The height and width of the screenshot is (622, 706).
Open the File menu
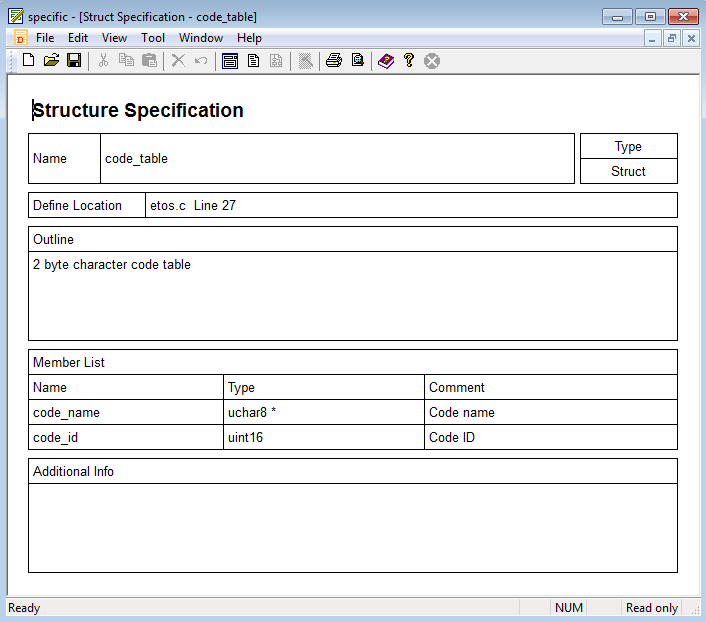[x=45, y=38]
